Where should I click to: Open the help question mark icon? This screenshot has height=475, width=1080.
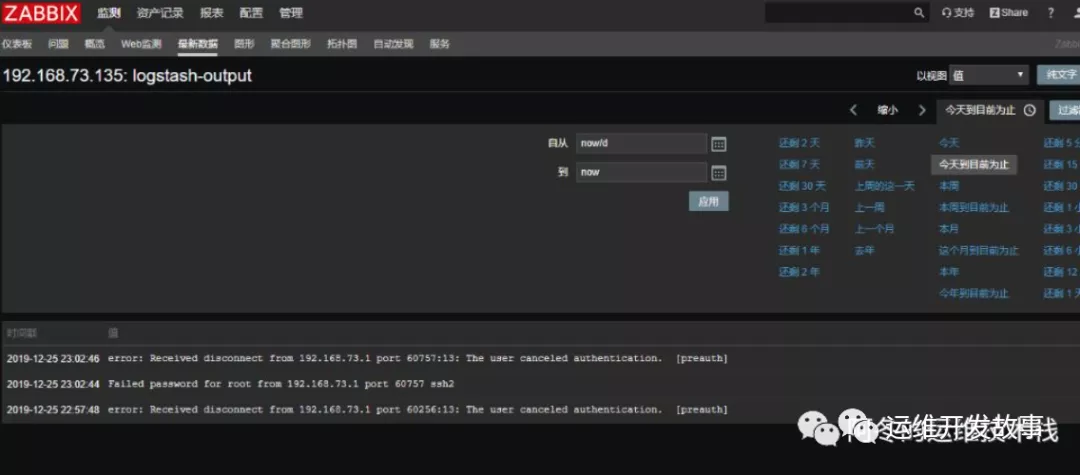pyautogui.click(x=1050, y=12)
